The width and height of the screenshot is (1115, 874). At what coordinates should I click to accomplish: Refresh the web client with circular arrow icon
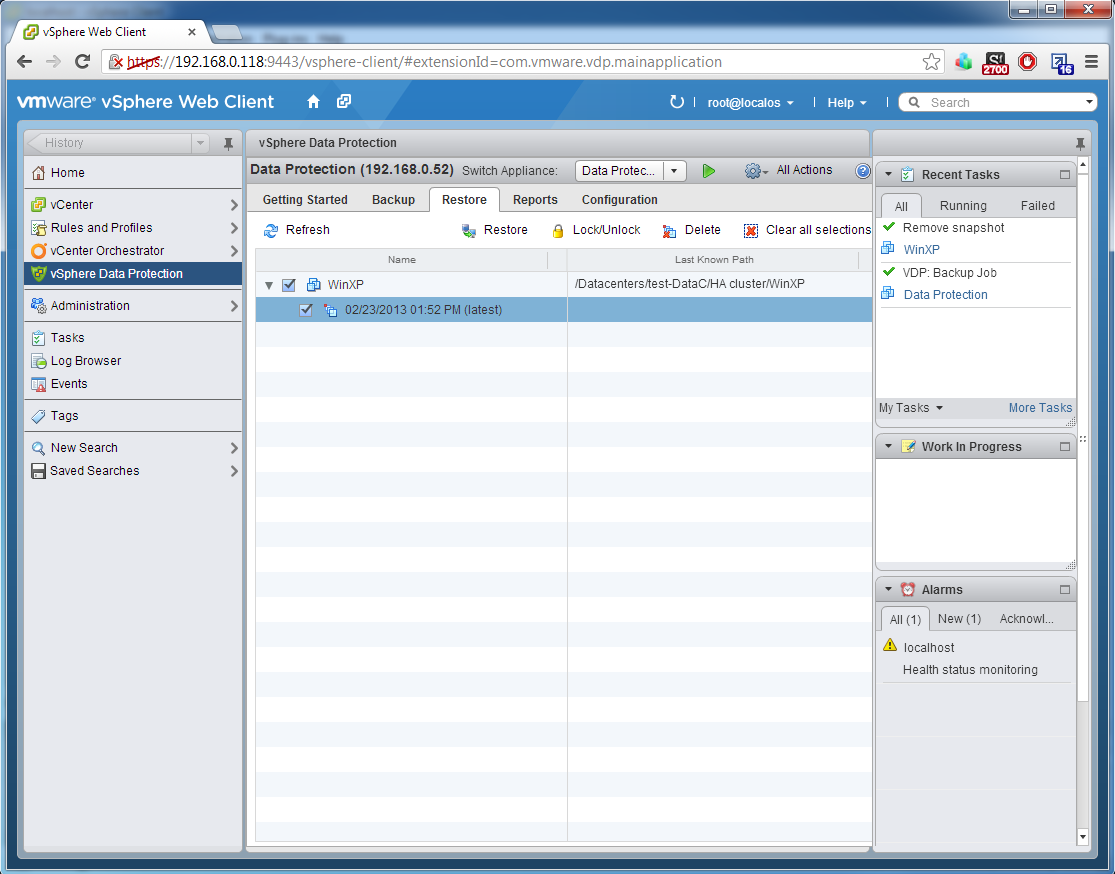(676, 102)
